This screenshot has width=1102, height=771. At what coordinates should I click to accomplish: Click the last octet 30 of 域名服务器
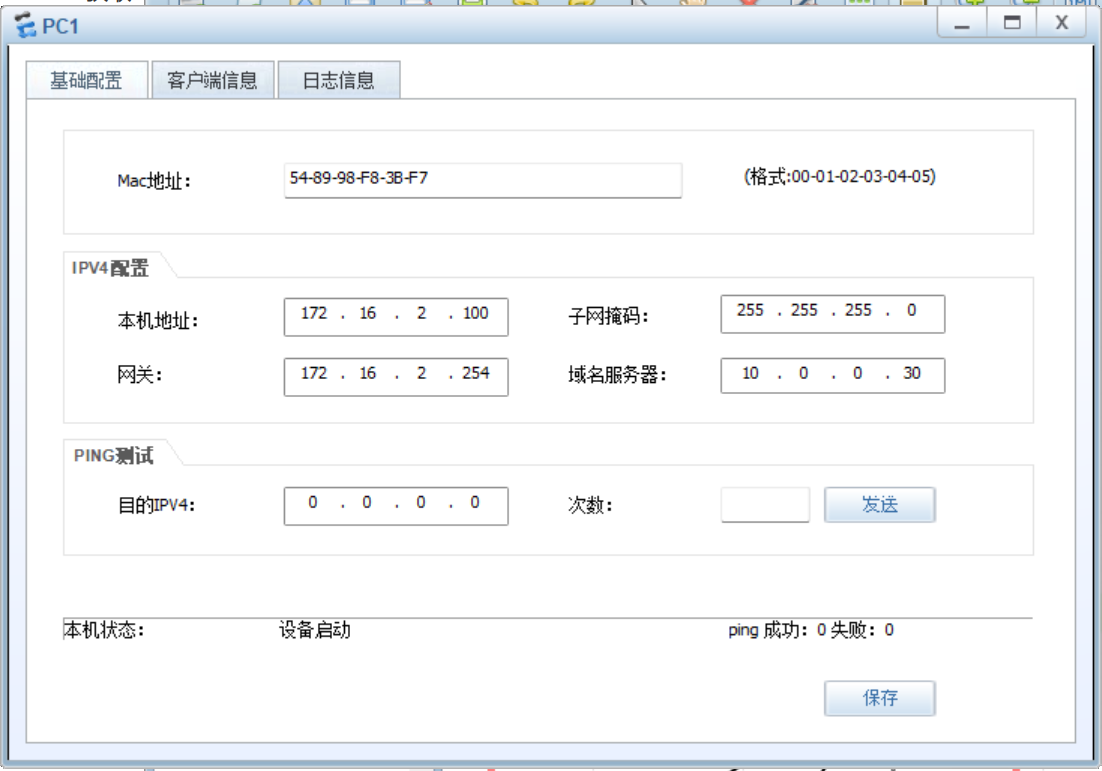(x=912, y=373)
